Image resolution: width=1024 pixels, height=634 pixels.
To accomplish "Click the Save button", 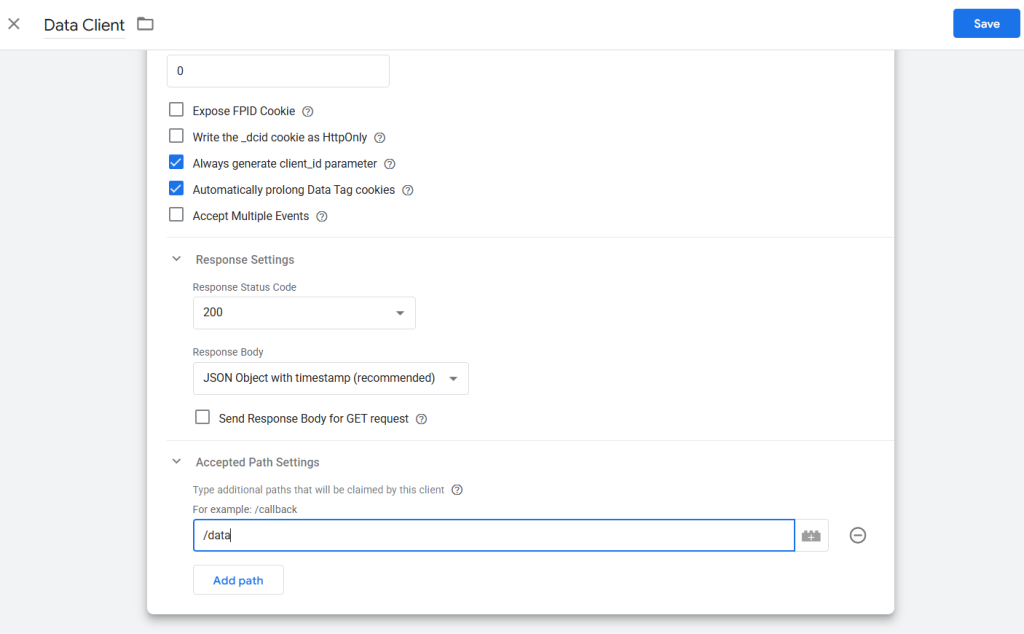I will click(x=986, y=24).
